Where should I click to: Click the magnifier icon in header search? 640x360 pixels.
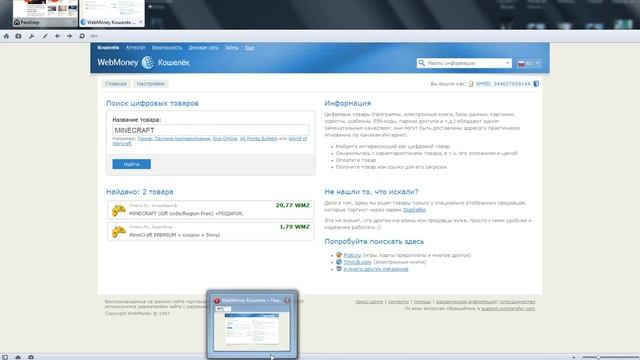click(422, 63)
